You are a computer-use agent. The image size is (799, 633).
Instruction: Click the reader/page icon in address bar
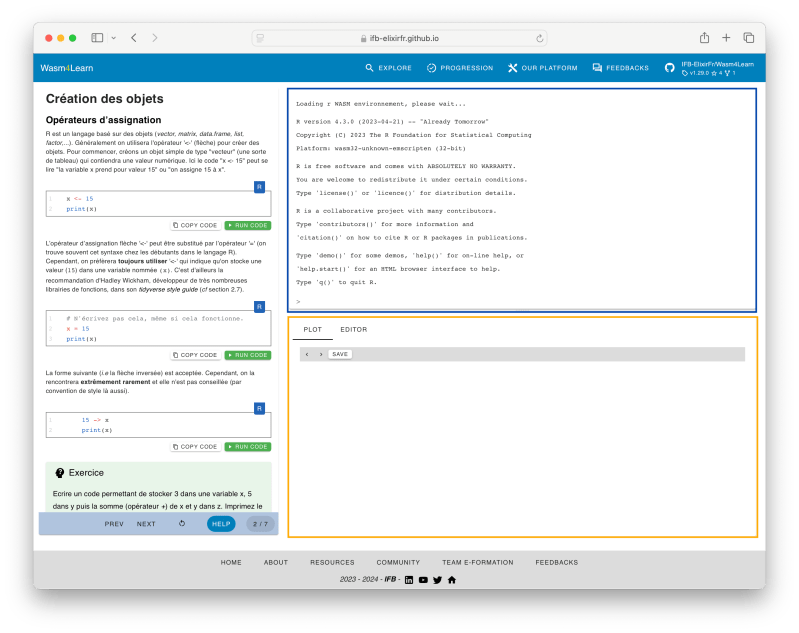tap(260, 38)
